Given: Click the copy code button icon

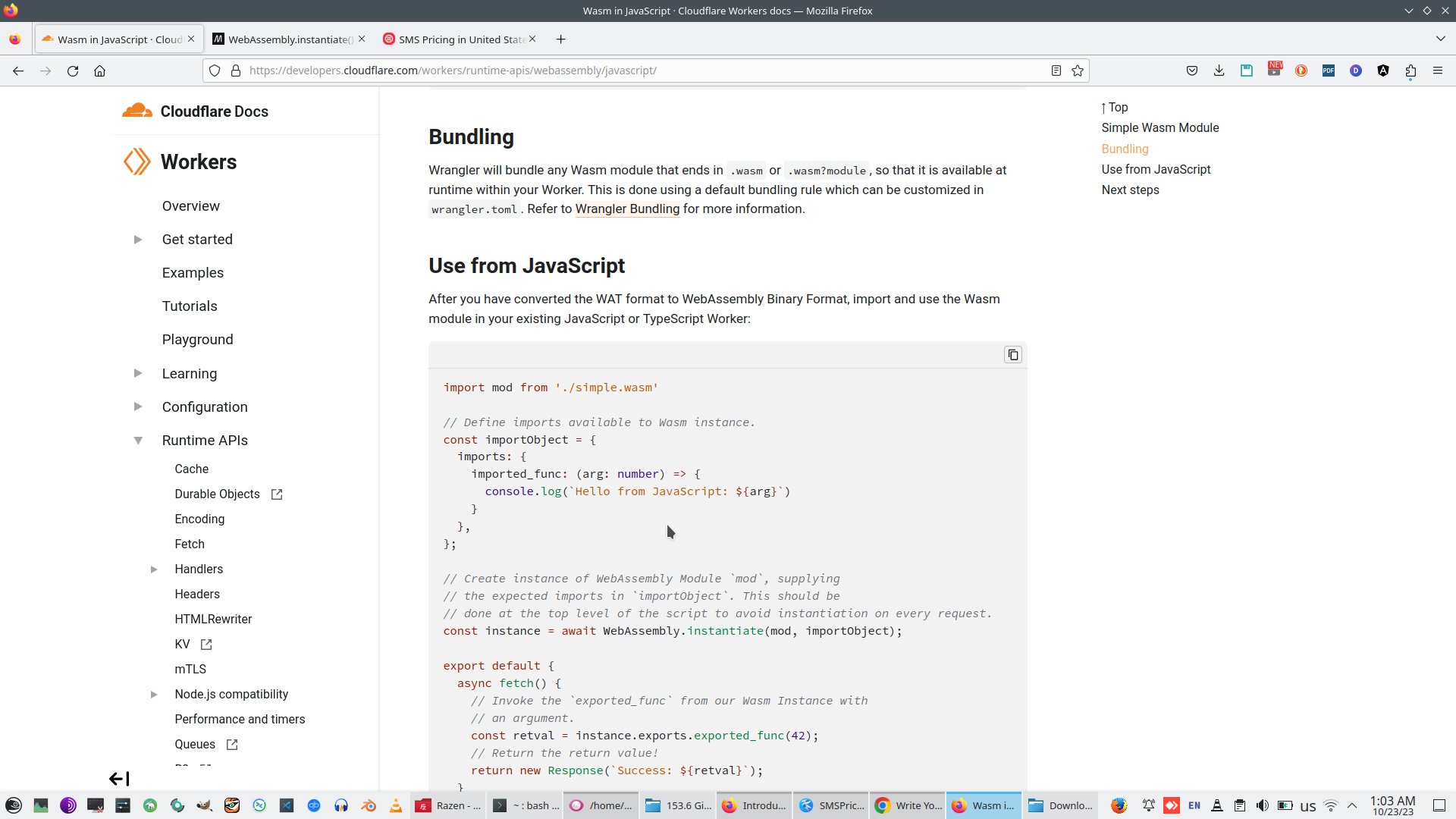Looking at the screenshot, I should 1012,355.
